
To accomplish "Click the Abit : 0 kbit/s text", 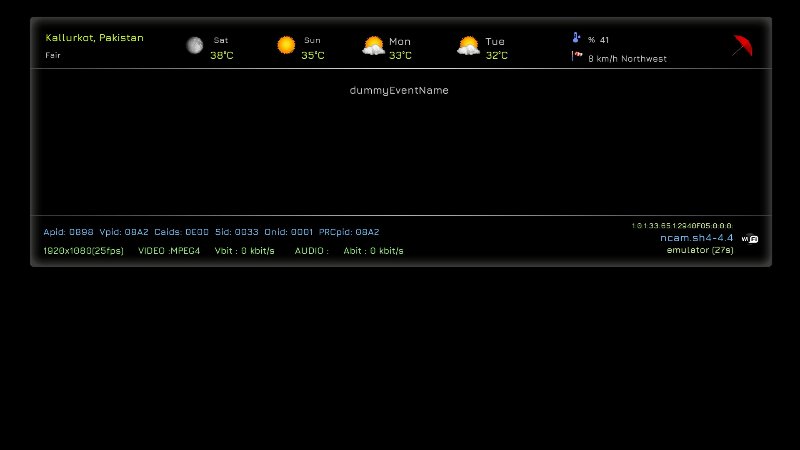I will coord(373,251).
